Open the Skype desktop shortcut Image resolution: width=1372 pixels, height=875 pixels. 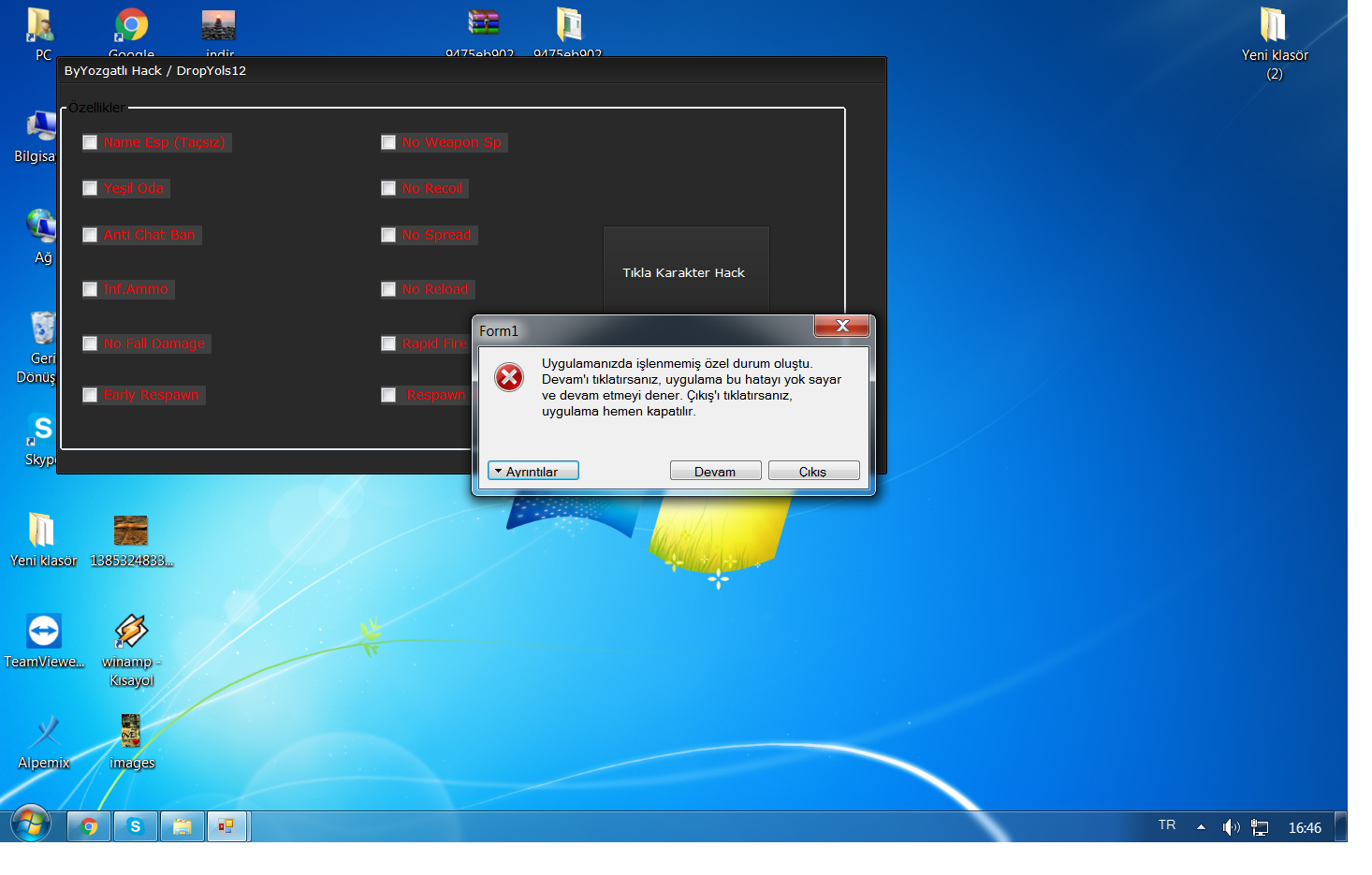point(40,439)
